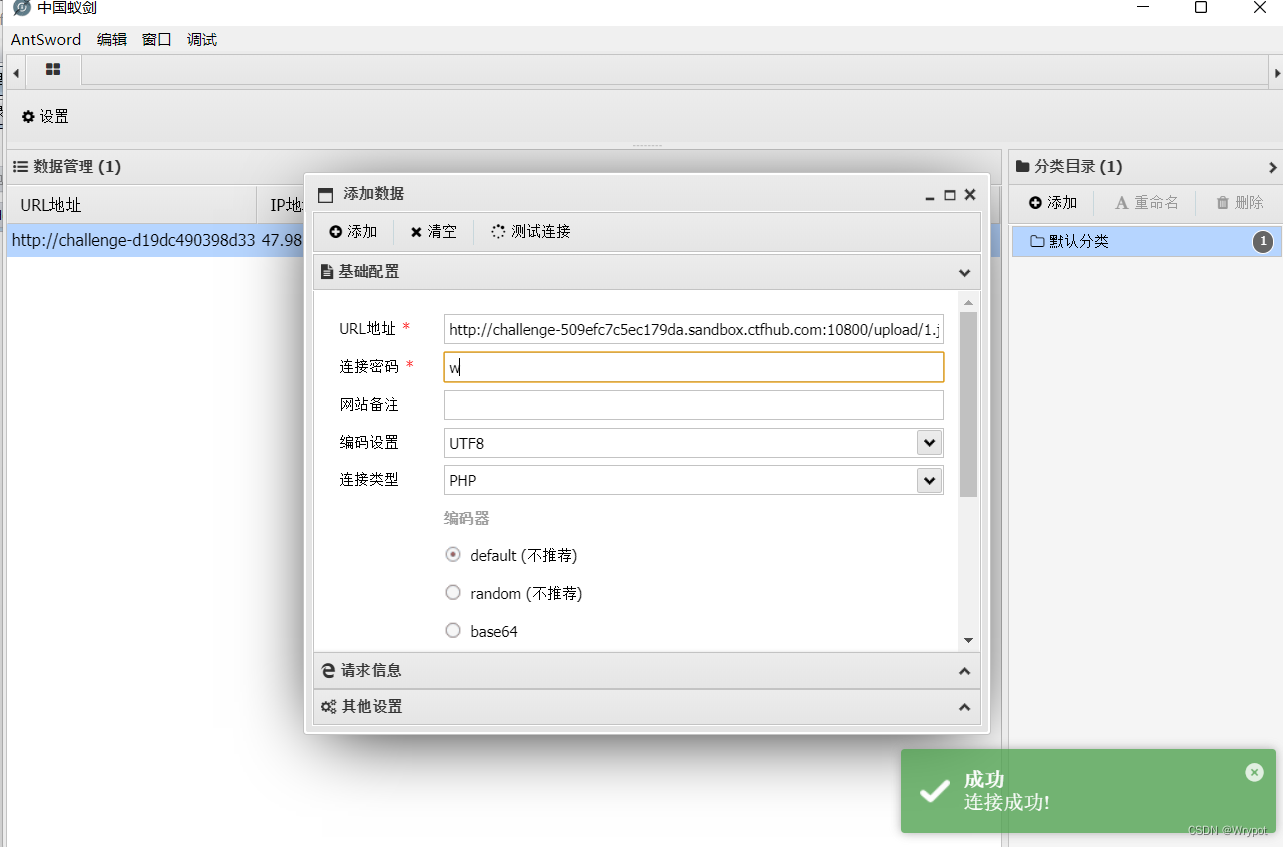Screen dimensions: 1283x847
Task: Expand the 其他设置 section
Action: point(647,707)
